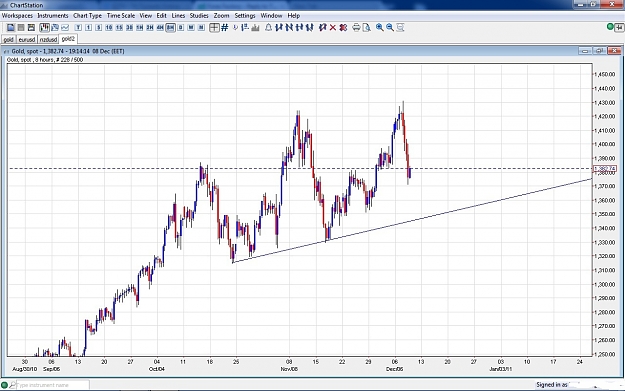Click the green connection status icon at top right
Screen dimensions: 625x391
pos(610,27)
